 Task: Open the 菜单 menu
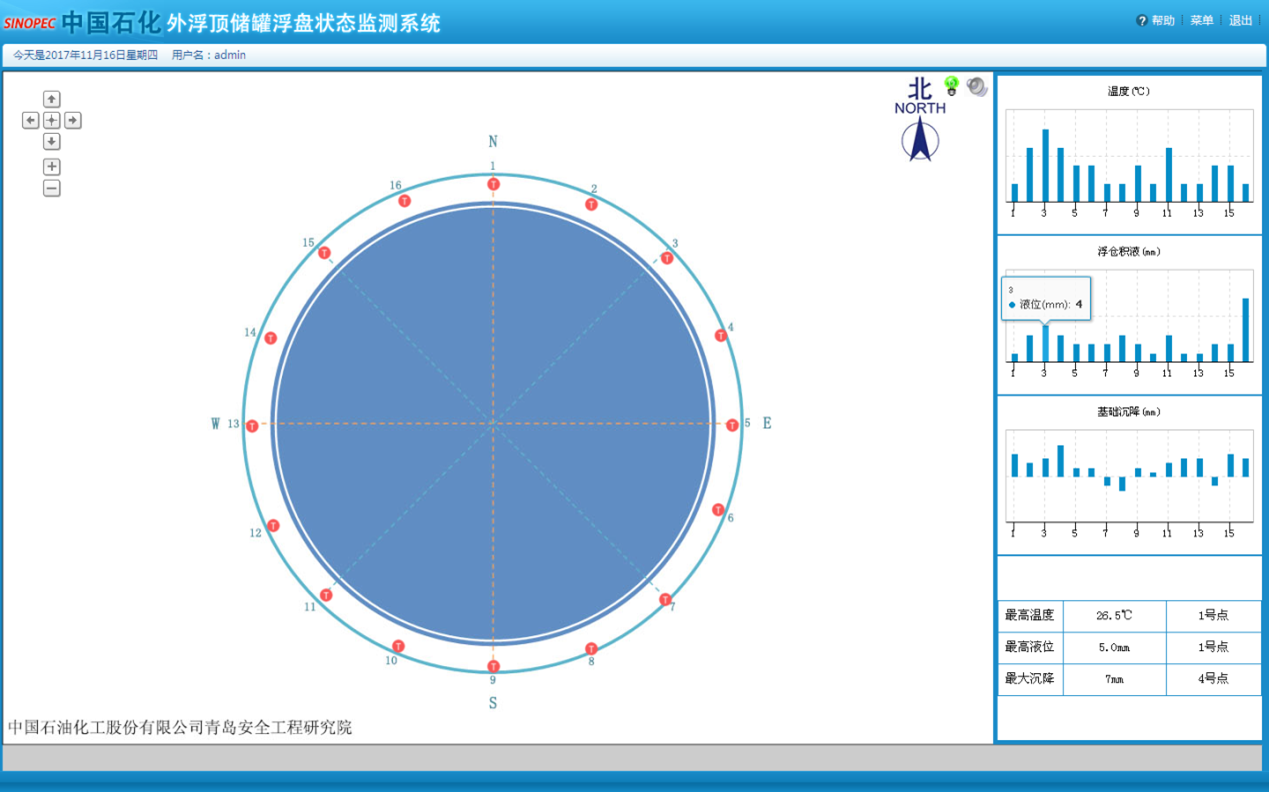(x=1201, y=21)
